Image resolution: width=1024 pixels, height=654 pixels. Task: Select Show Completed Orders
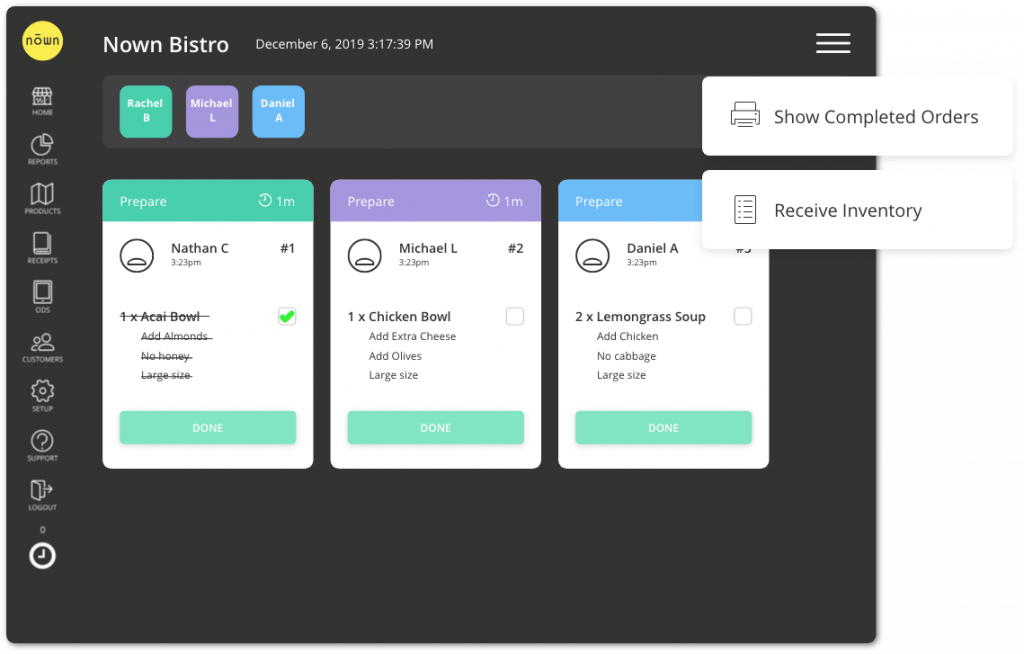coord(876,117)
